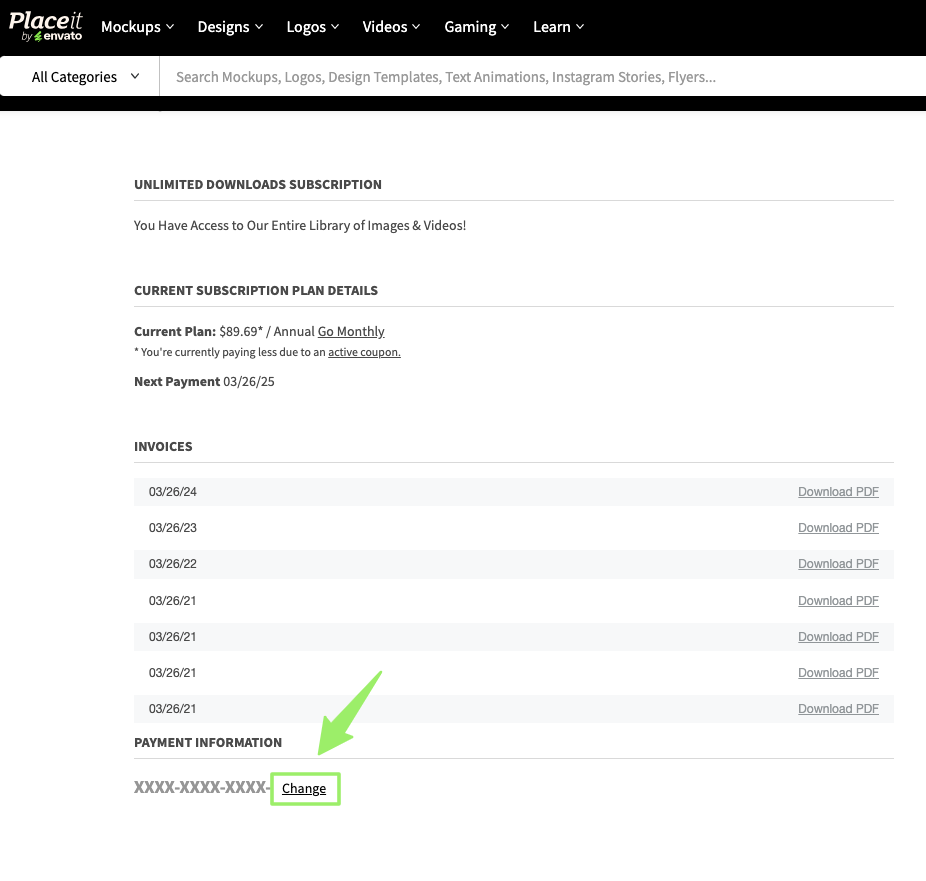Open the Designs menu
The height and width of the screenshot is (881, 926).
click(x=230, y=27)
